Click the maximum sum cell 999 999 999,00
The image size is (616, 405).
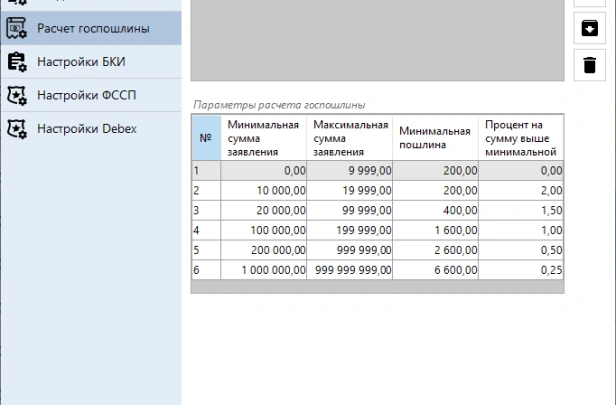coord(351,270)
